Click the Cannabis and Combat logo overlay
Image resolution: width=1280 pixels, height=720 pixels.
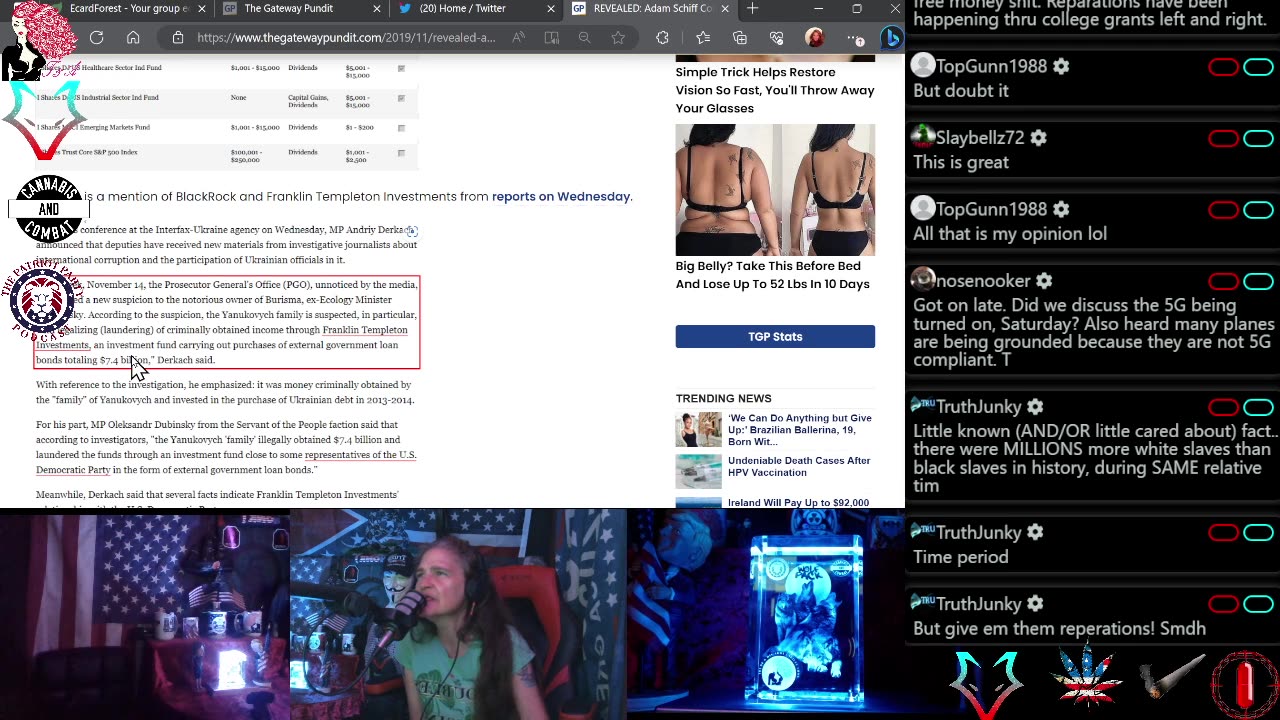tap(49, 210)
